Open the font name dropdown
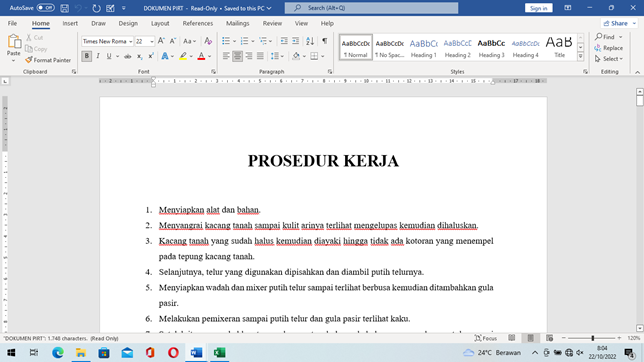644x362 pixels. (x=131, y=42)
